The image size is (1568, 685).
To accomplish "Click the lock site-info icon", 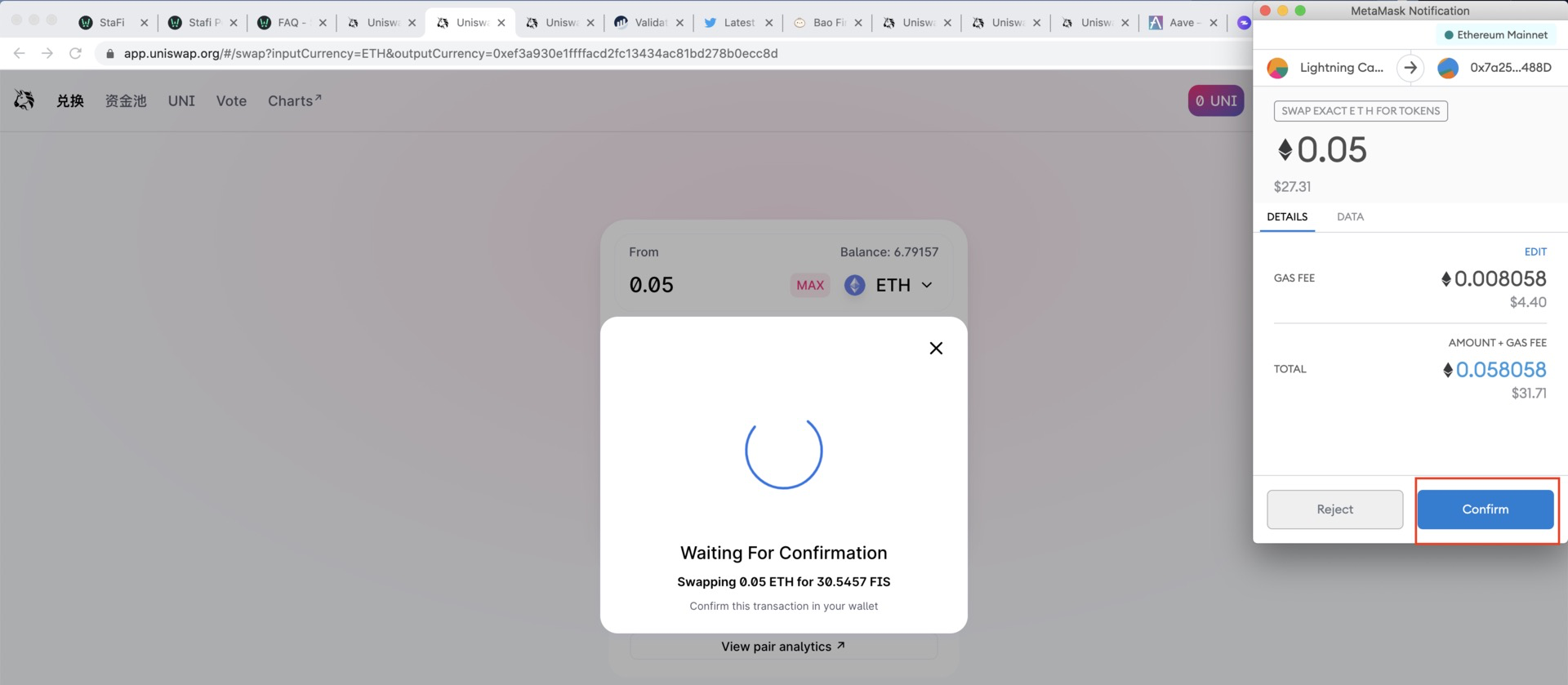I will tap(110, 54).
